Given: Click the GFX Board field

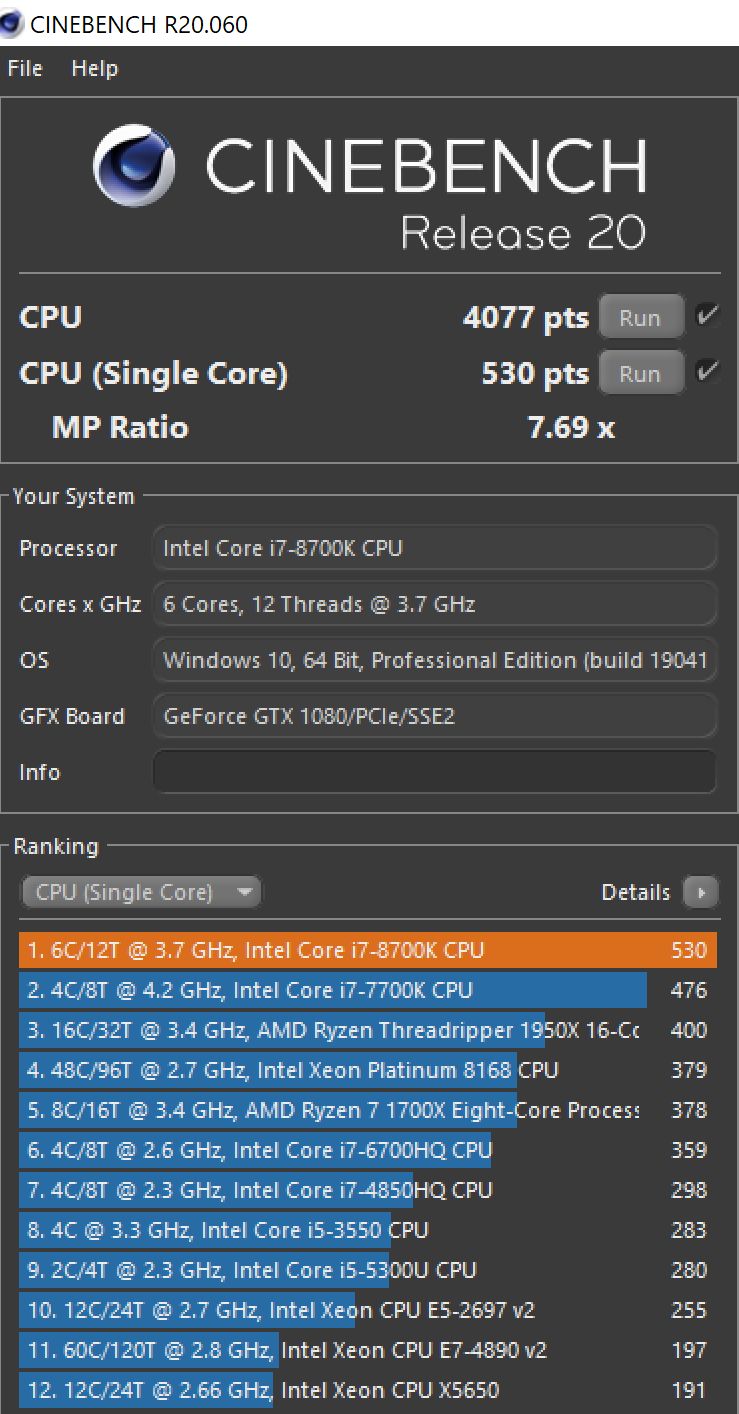Looking at the screenshot, I should click(434, 716).
